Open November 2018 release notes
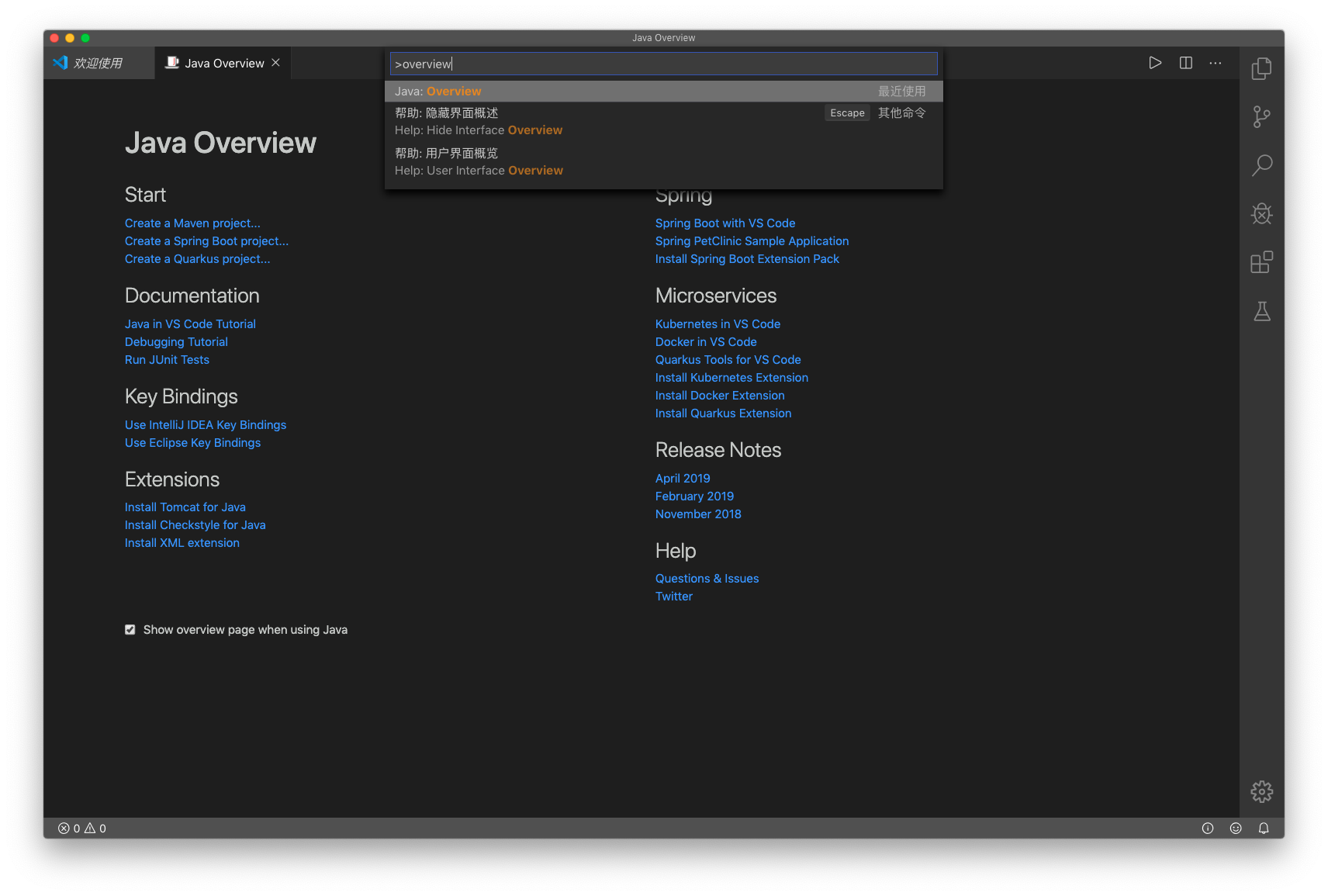 point(698,514)
